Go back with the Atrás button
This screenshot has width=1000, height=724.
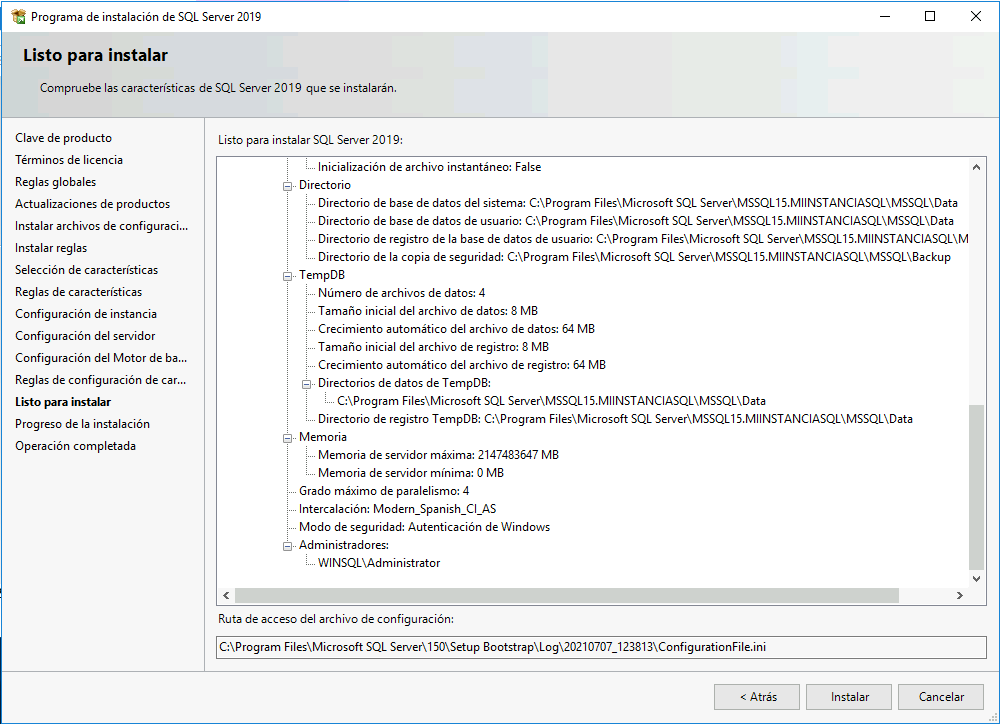click(x=757, y=697)
